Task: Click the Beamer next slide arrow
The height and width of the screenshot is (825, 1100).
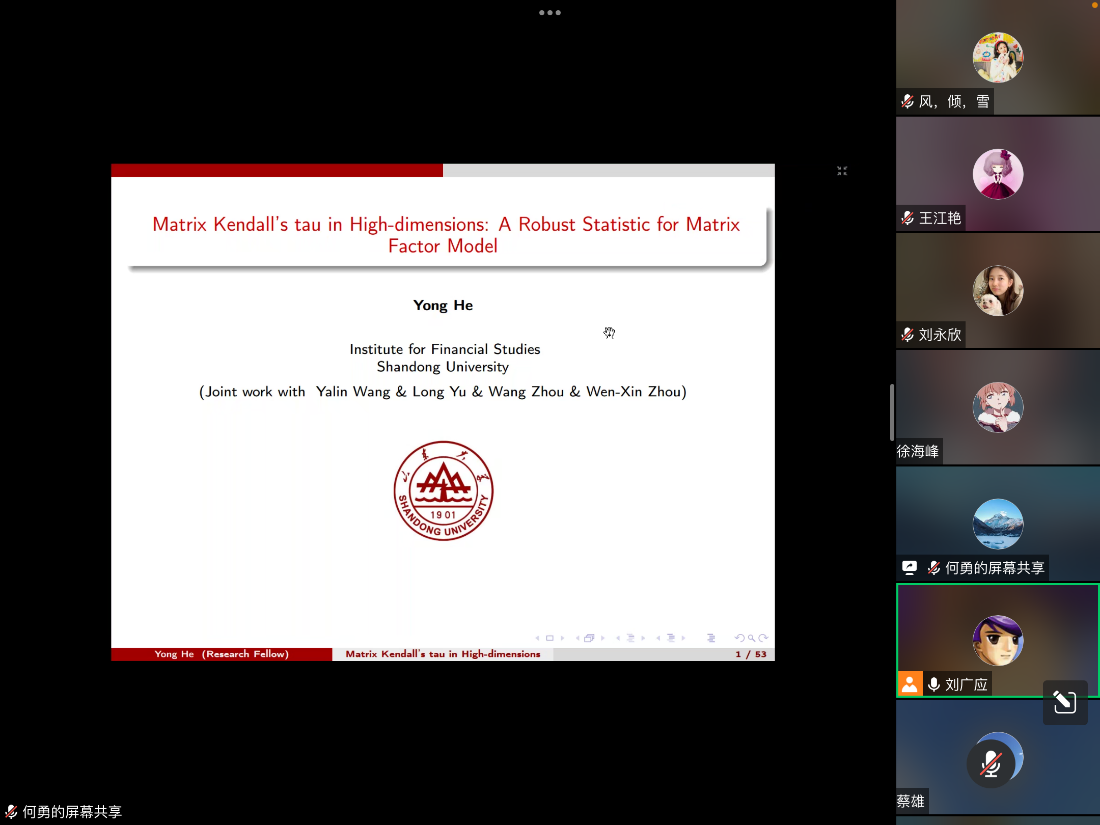Action: 562,638
